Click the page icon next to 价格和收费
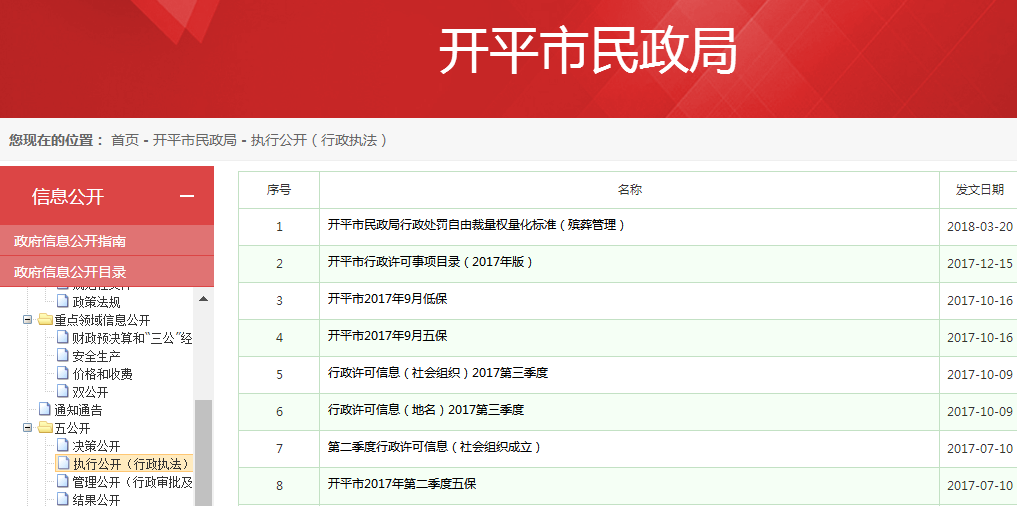1017x506 pixels. point(62,373)
